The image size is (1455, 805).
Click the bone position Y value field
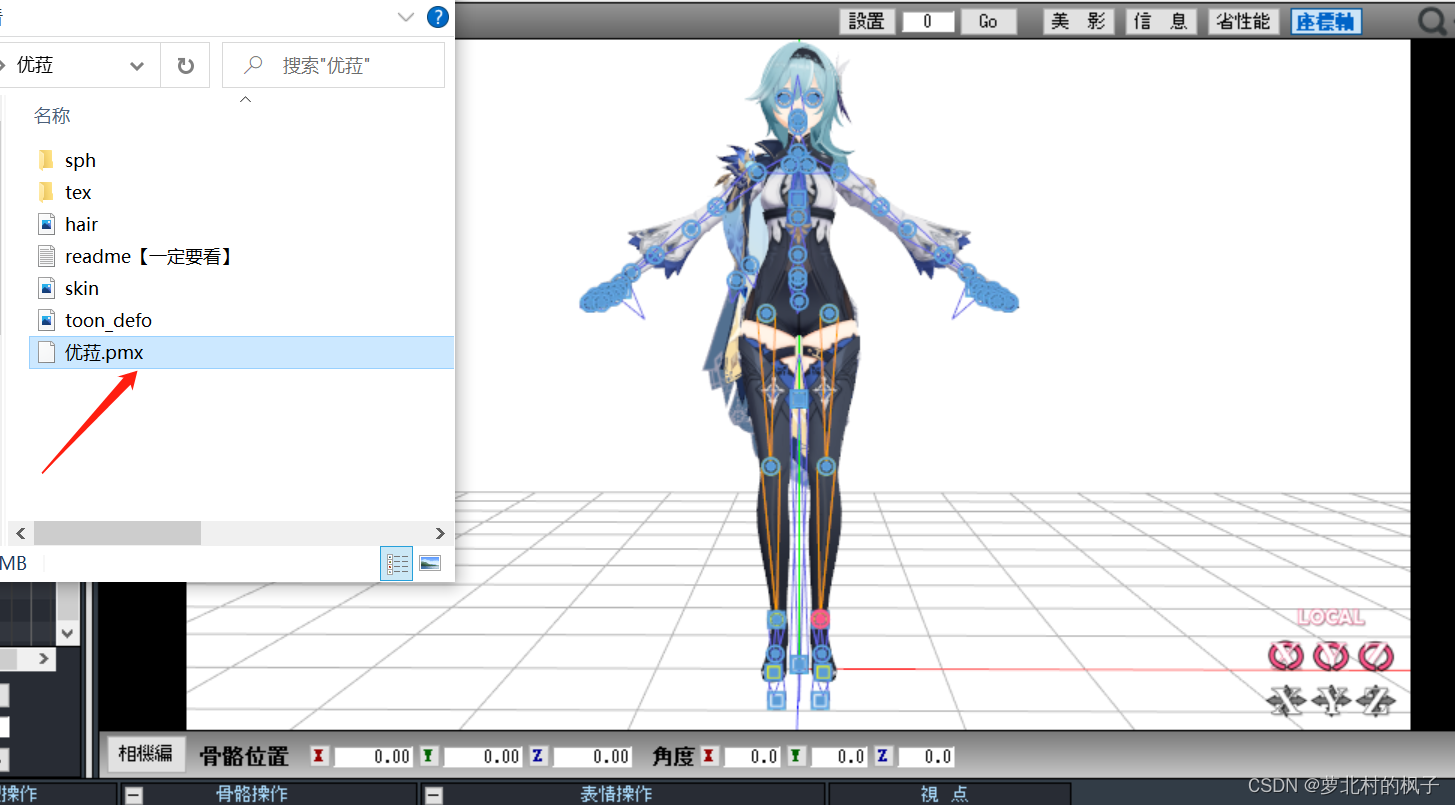coord(483,757)
